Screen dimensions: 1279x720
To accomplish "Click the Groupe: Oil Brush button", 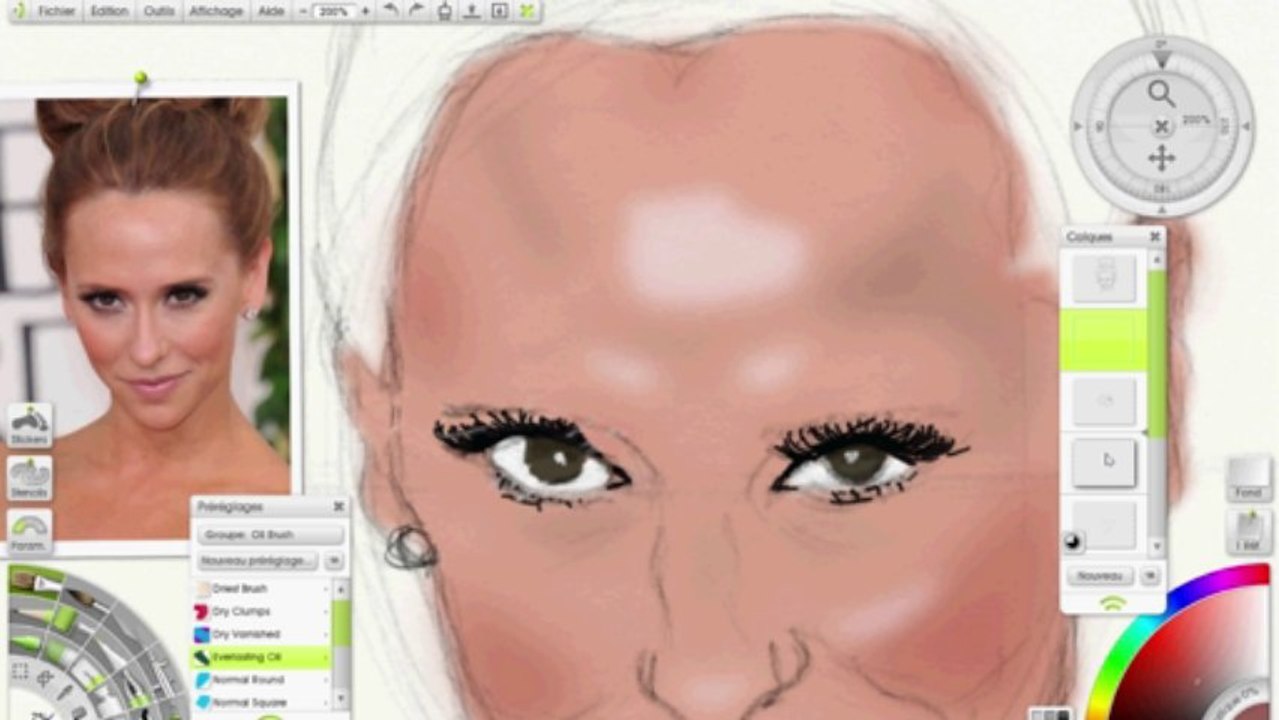I will 271,535.
